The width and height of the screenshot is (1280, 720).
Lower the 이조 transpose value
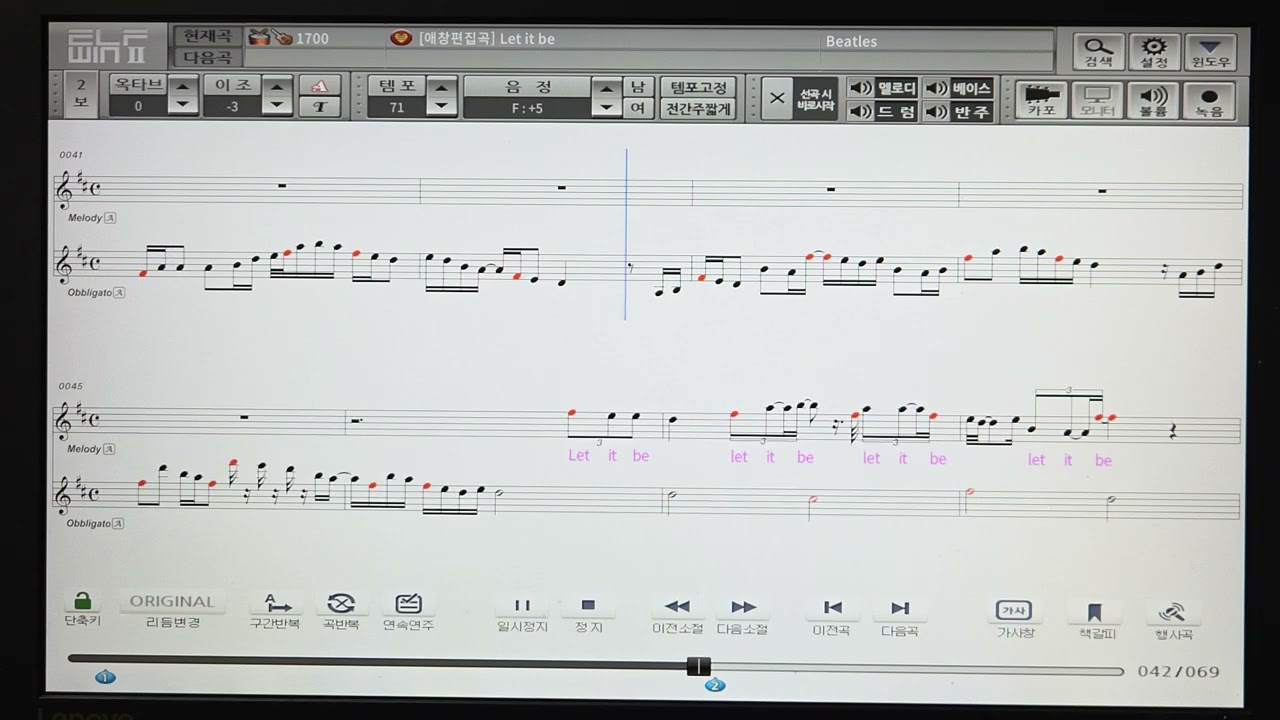click(x=277, y=107)
